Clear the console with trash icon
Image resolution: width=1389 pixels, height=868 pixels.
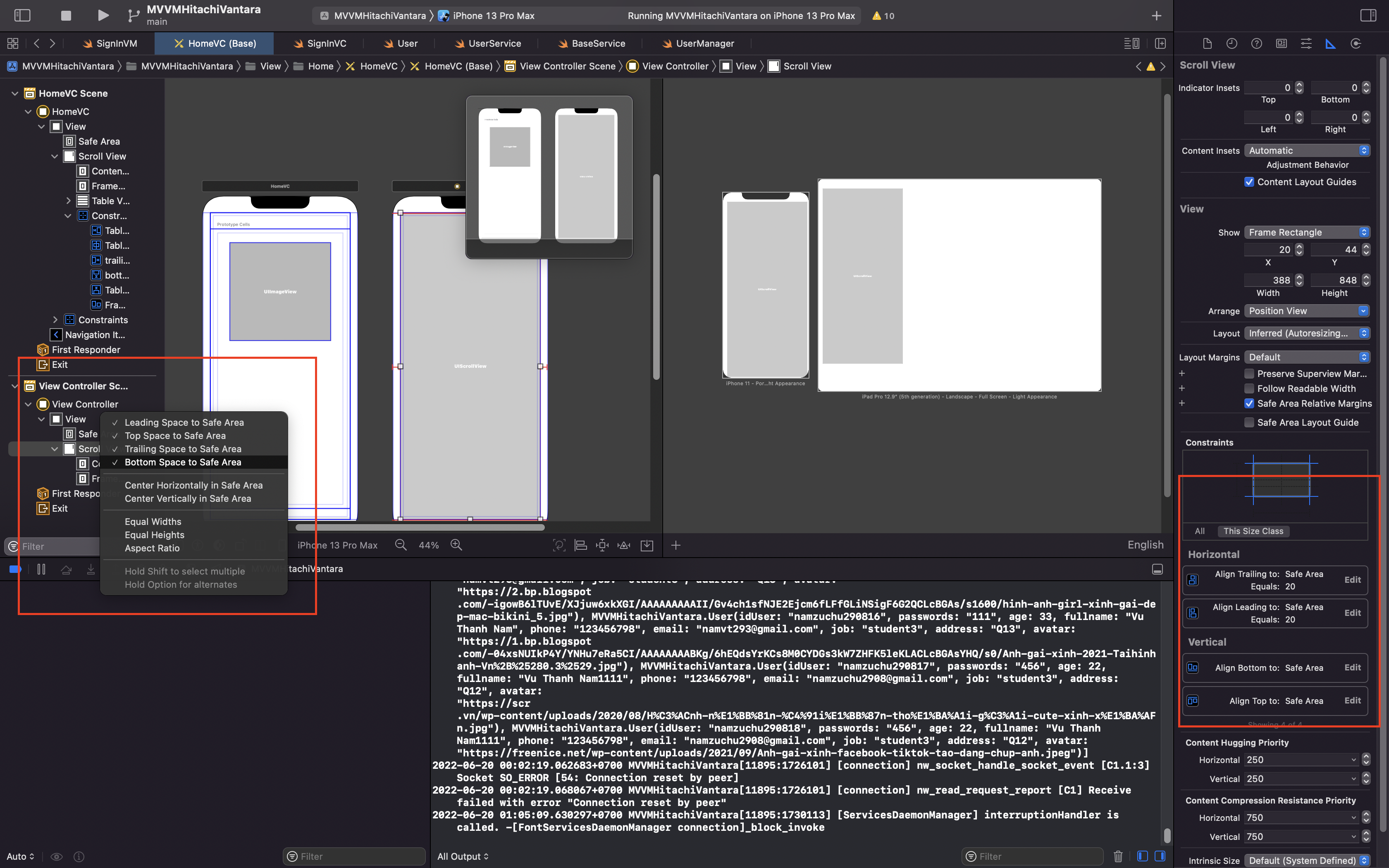[1118, 856]
